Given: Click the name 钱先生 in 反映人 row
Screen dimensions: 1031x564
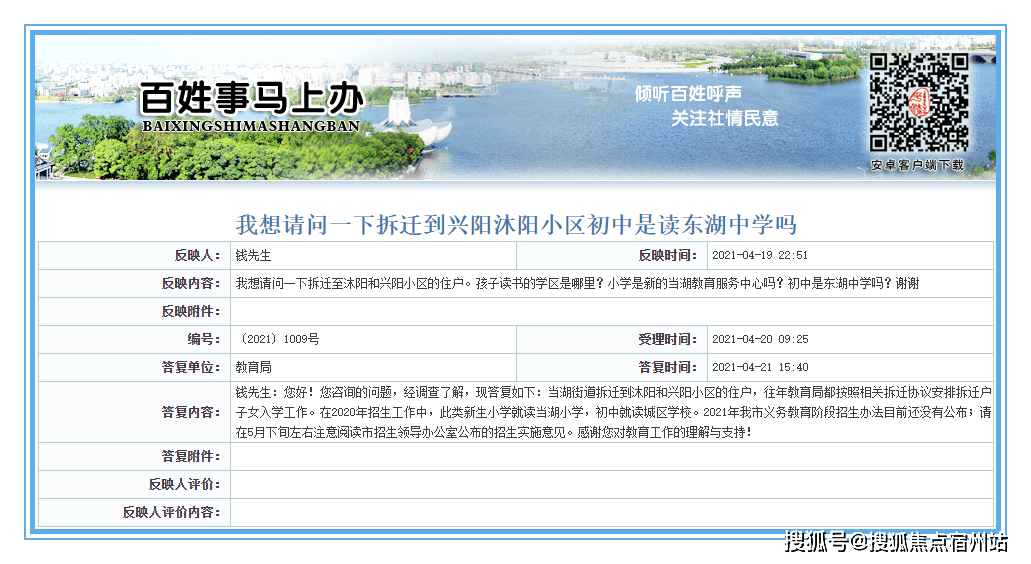Looking at the screenshot, I should (253, 256).
